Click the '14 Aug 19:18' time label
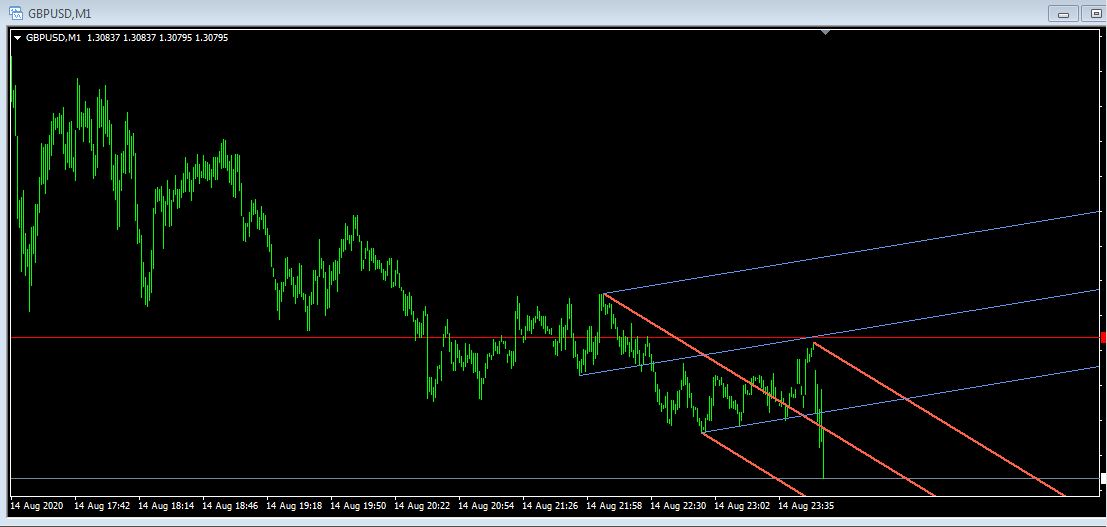 coord(294,506)
